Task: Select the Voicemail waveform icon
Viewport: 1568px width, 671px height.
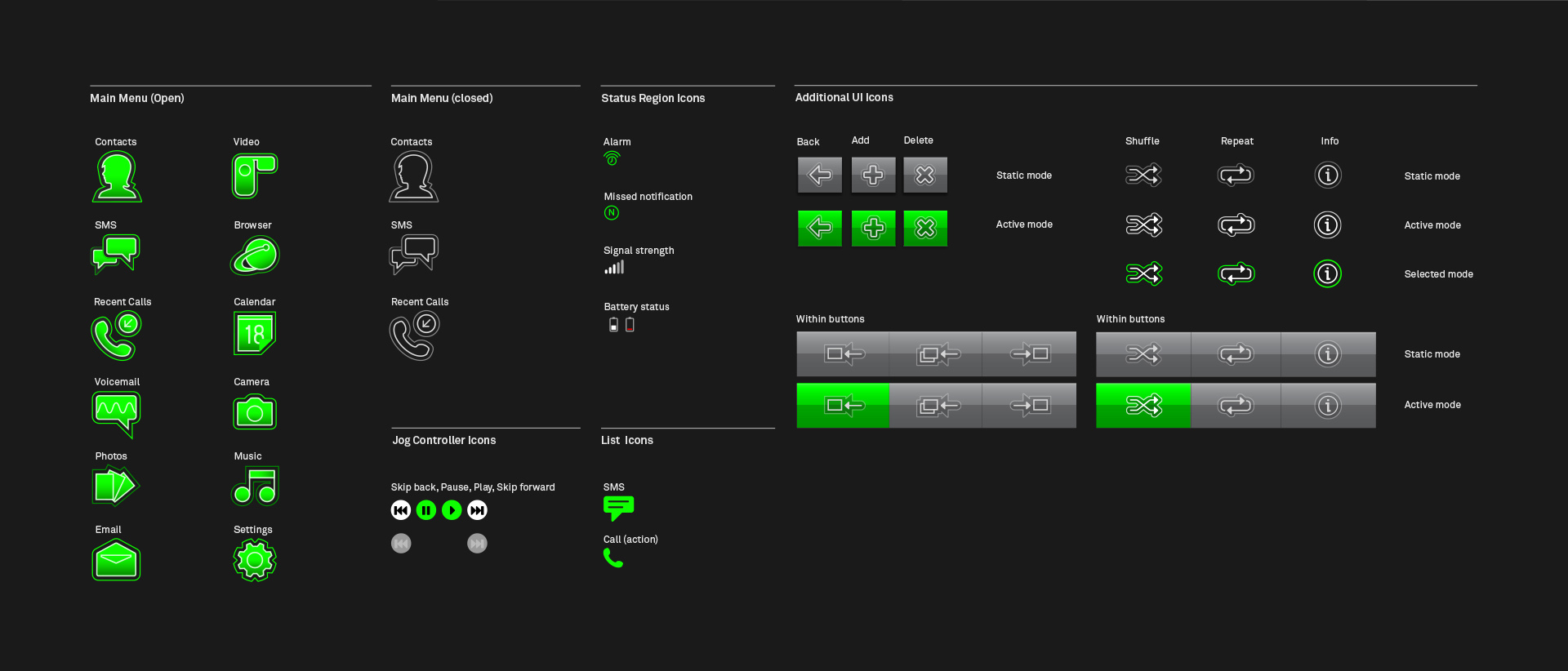Action: [116, 414]
